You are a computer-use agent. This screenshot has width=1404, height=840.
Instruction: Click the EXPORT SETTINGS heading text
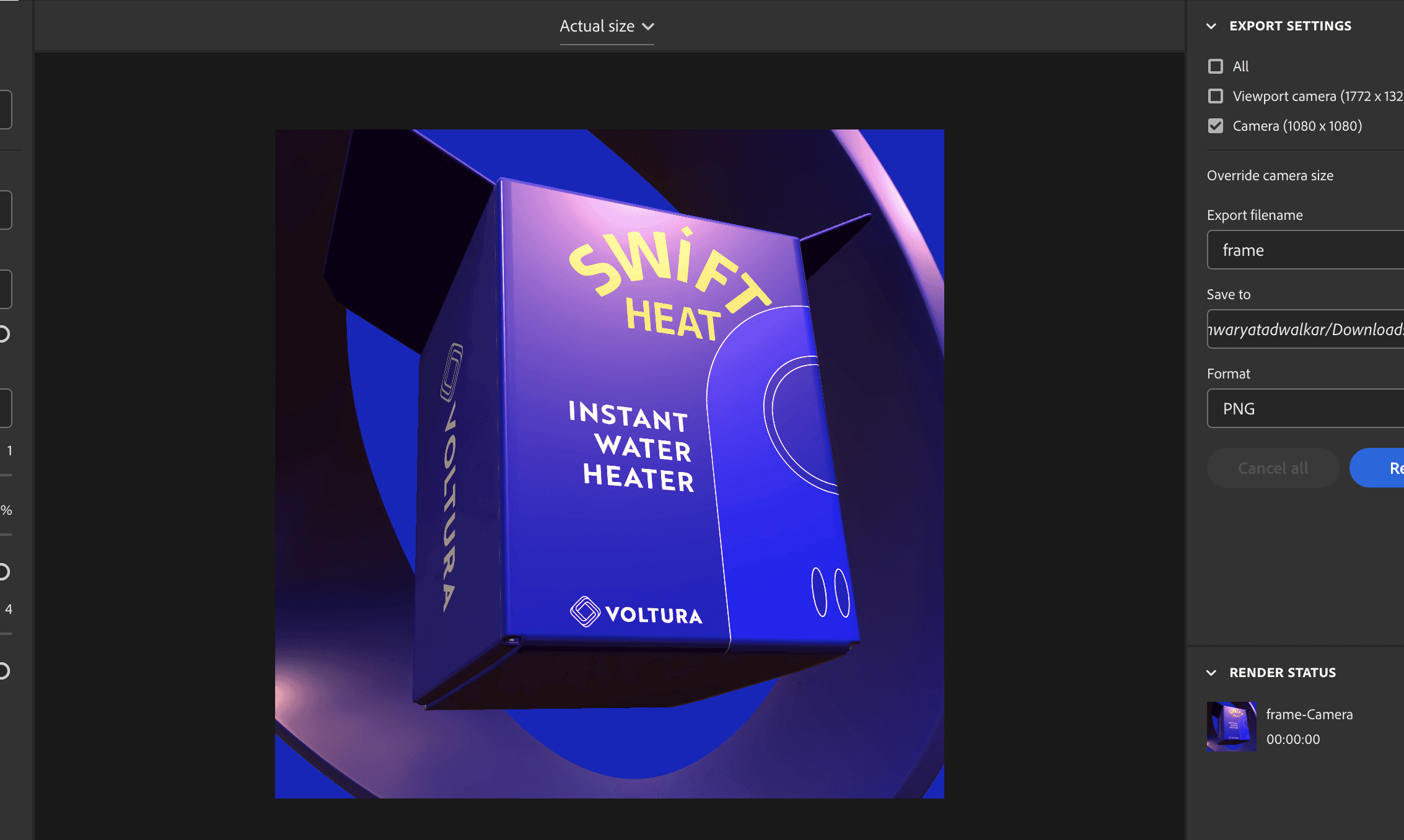pos(1290,26)
